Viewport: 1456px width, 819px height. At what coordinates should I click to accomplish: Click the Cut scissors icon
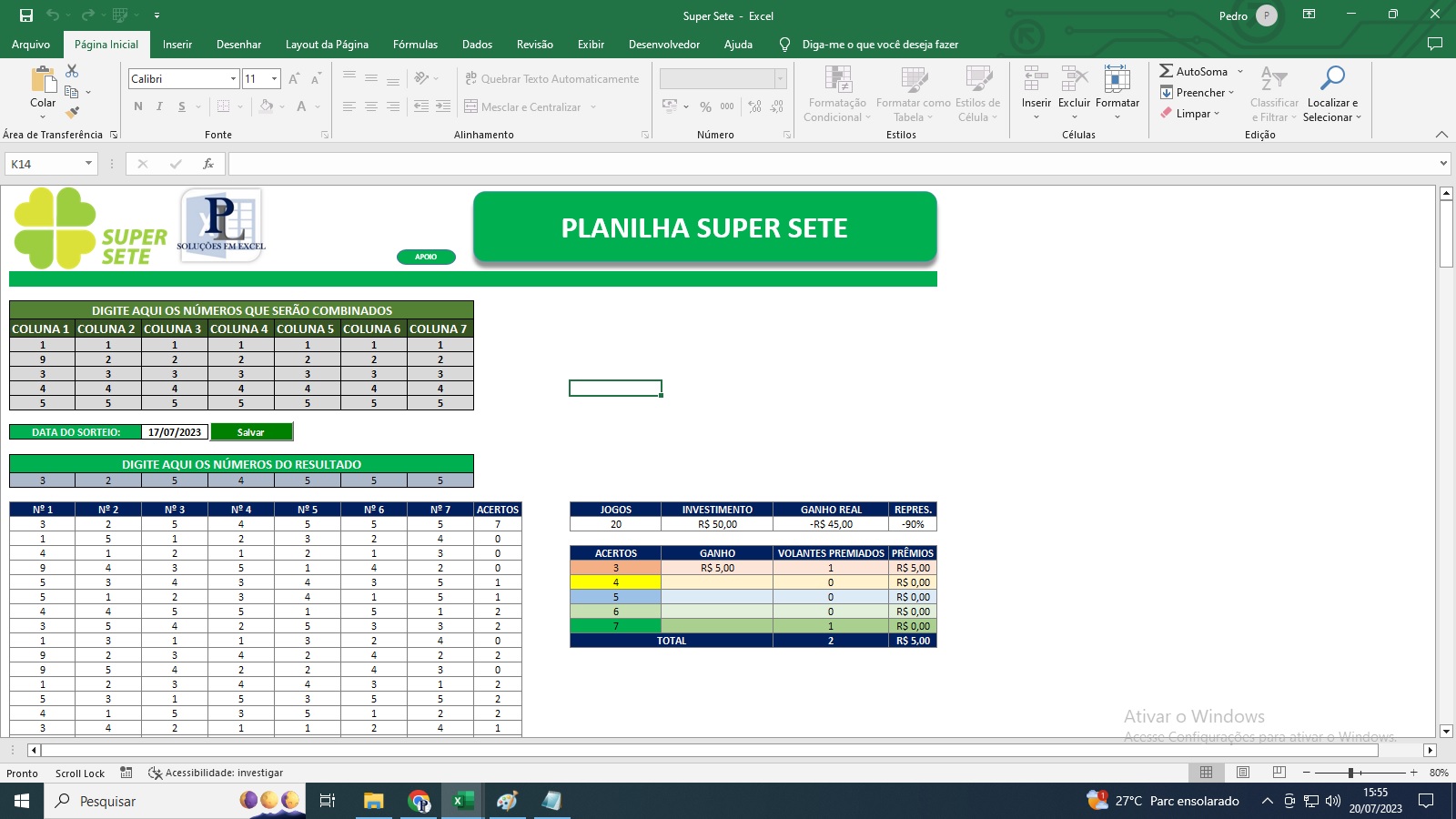point(72,71)
